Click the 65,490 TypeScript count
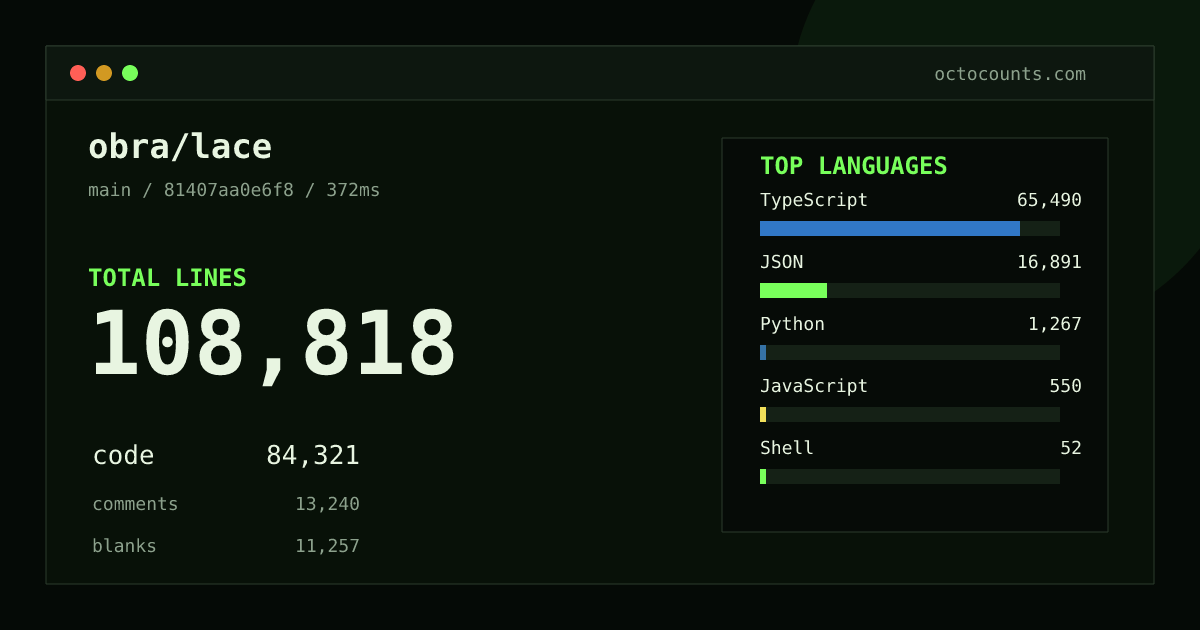The image size is (1200, 630). (1049, 200)
